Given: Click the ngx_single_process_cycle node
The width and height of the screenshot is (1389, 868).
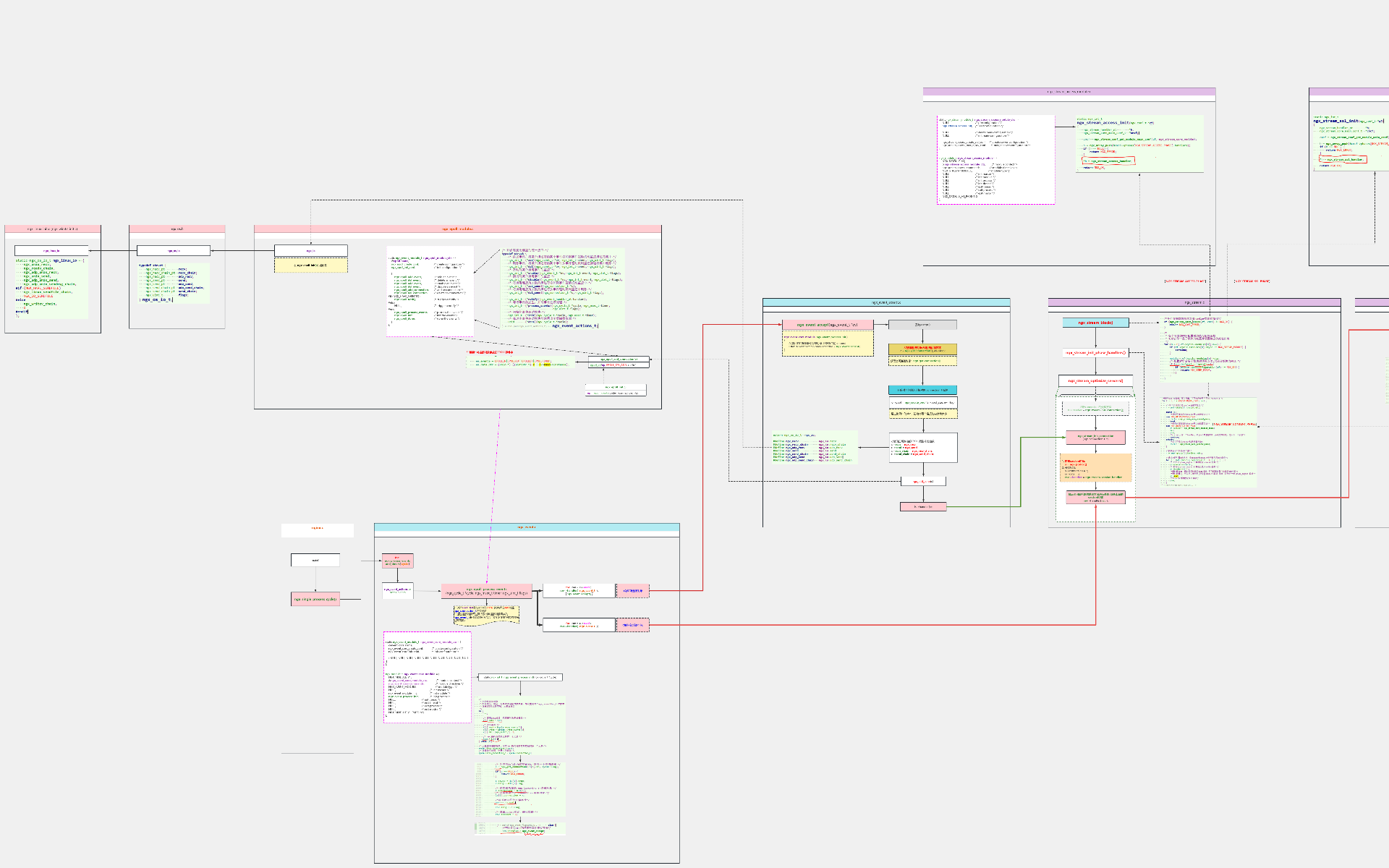Looking at the screenshot, I should [x=315, y=599].
